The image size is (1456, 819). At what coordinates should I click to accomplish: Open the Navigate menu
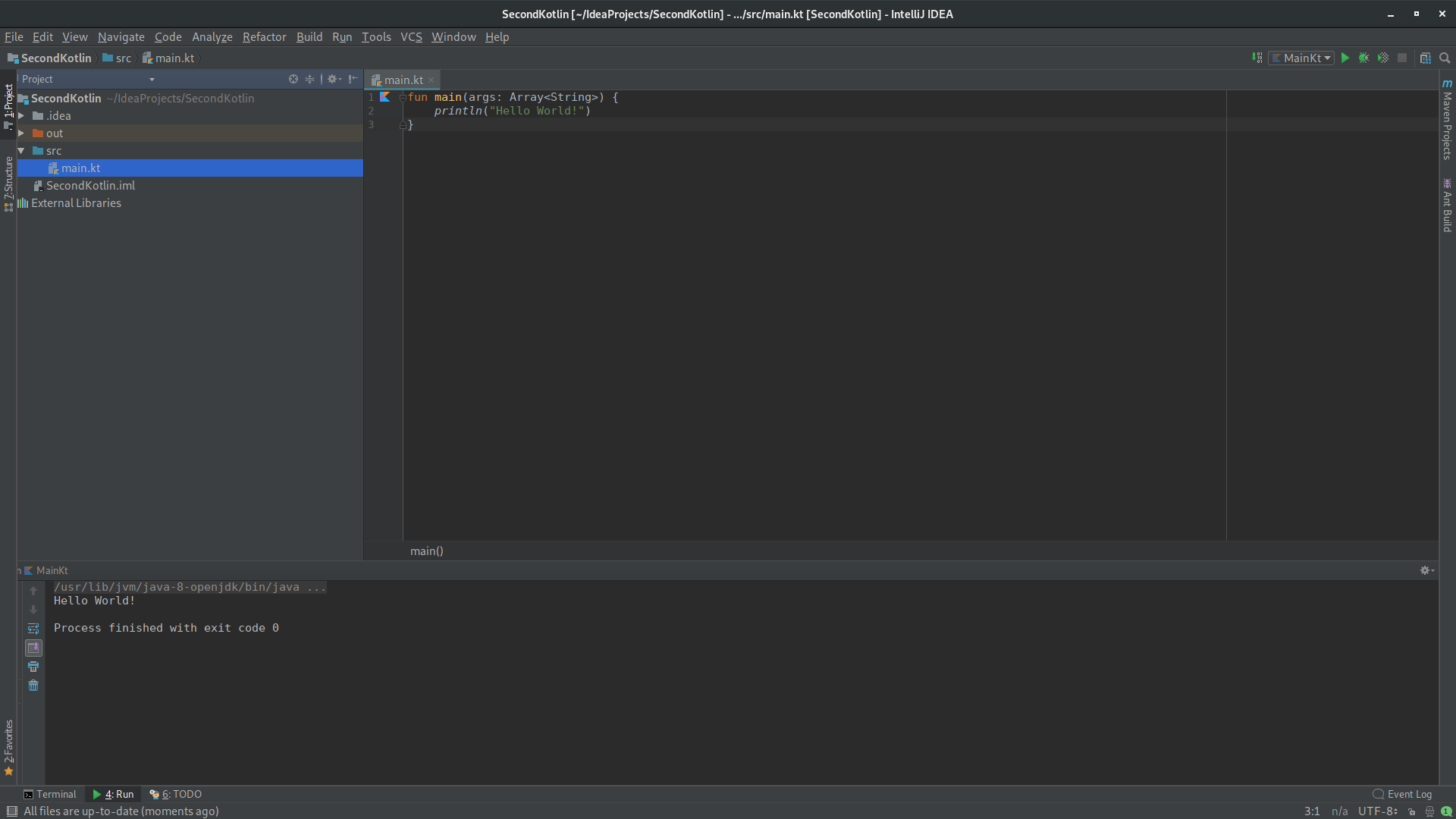click(x=121, y=36)
